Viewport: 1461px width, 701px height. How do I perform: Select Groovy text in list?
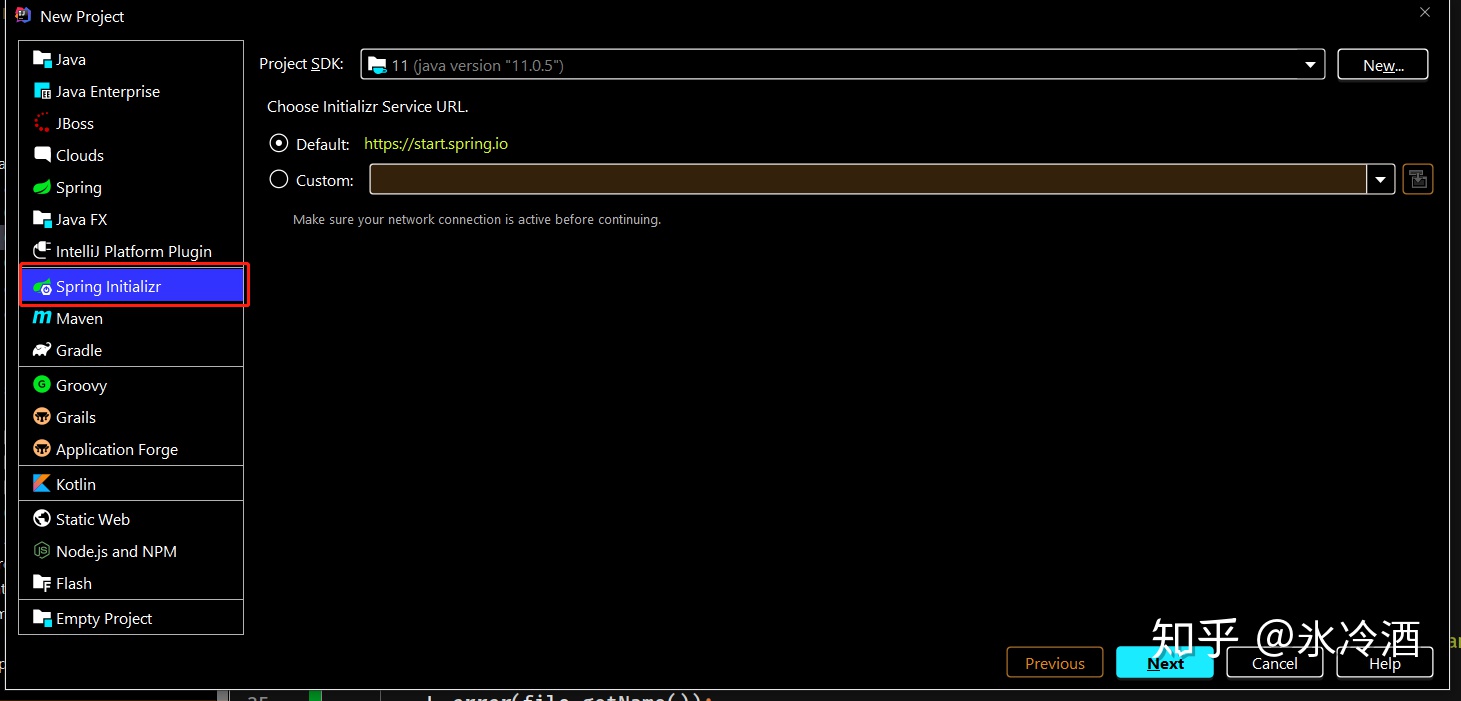pyautogui.click(x=81, y=385)
